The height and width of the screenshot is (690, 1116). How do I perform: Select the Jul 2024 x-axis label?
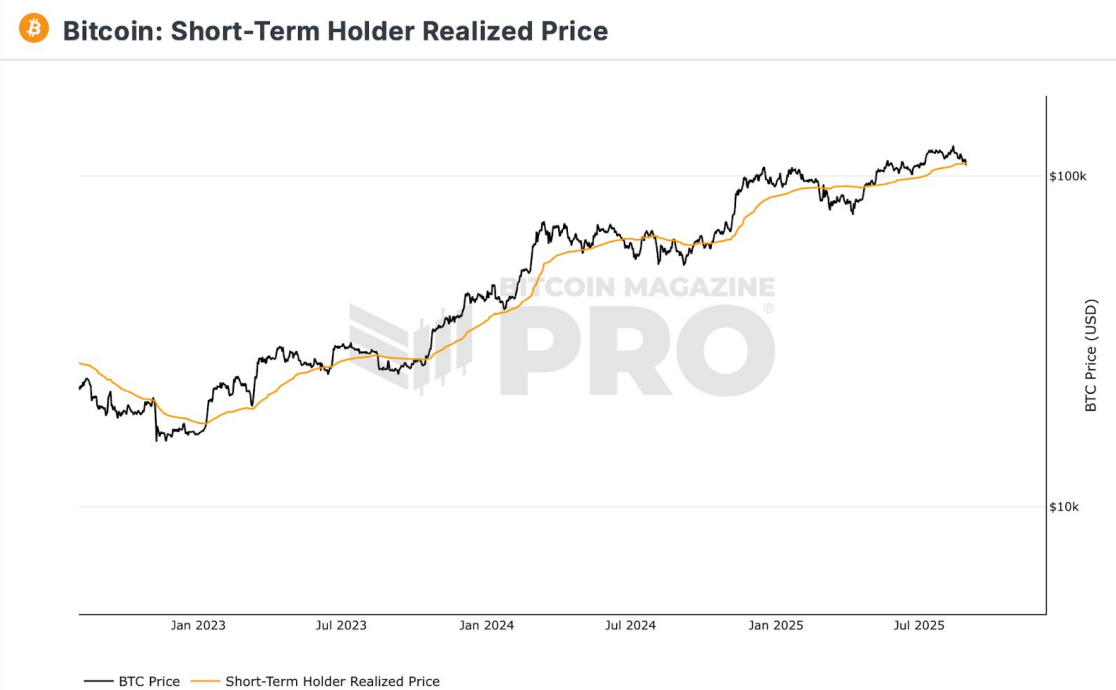[x=630, y=625]
